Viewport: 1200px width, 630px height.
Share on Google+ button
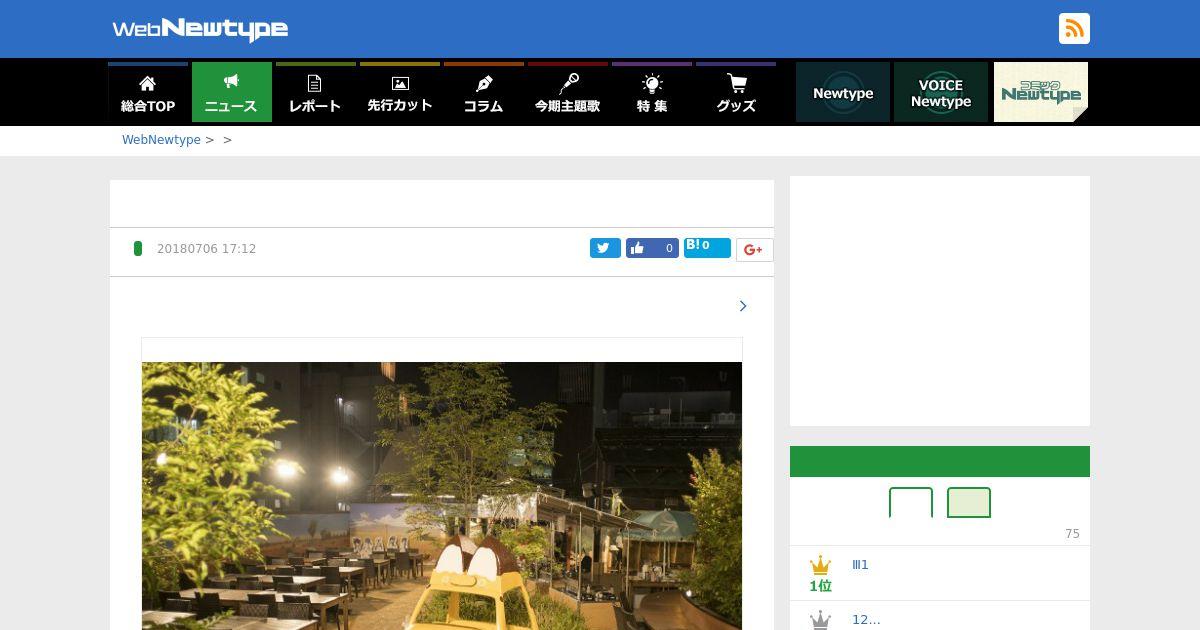click(754, 250)
